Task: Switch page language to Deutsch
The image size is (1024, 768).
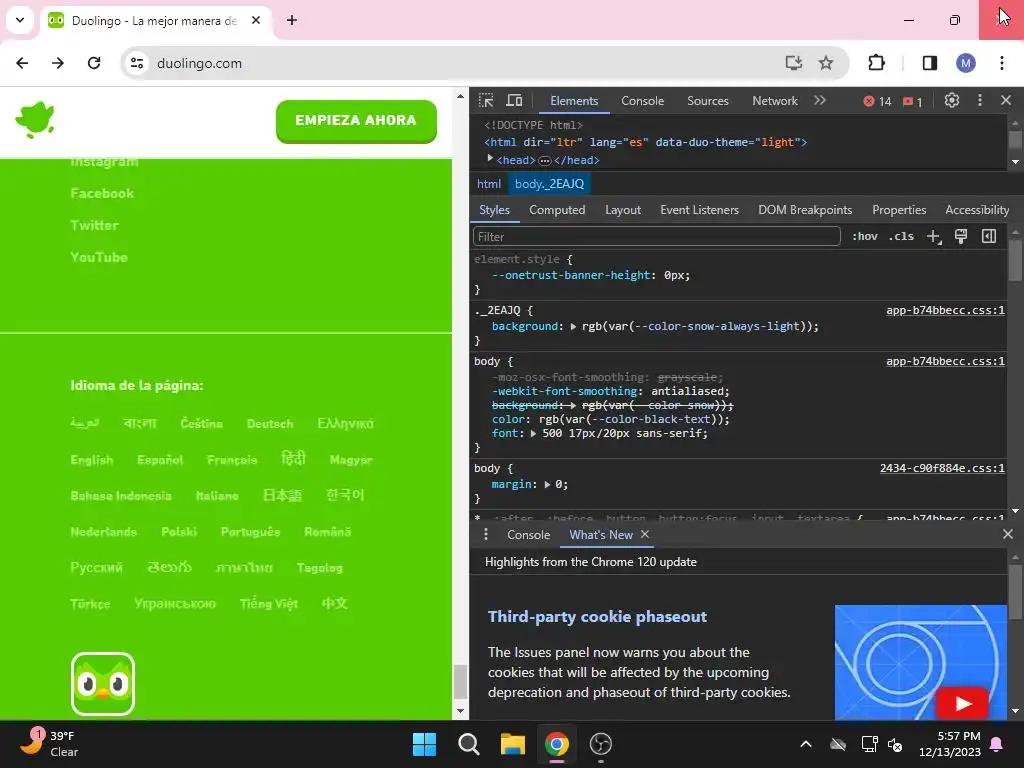Action: coord(270,424)
